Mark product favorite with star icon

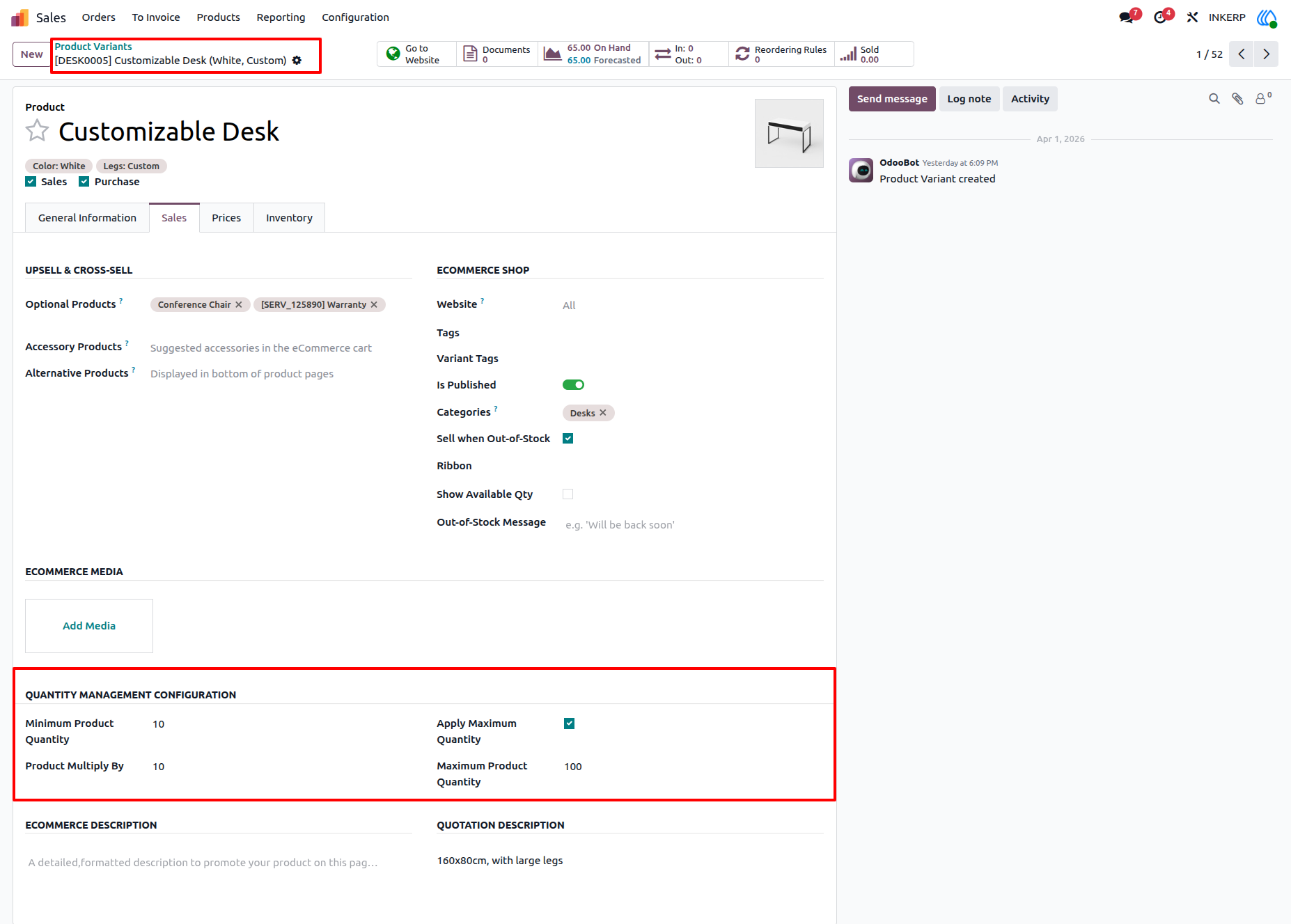tap(38, 131)
